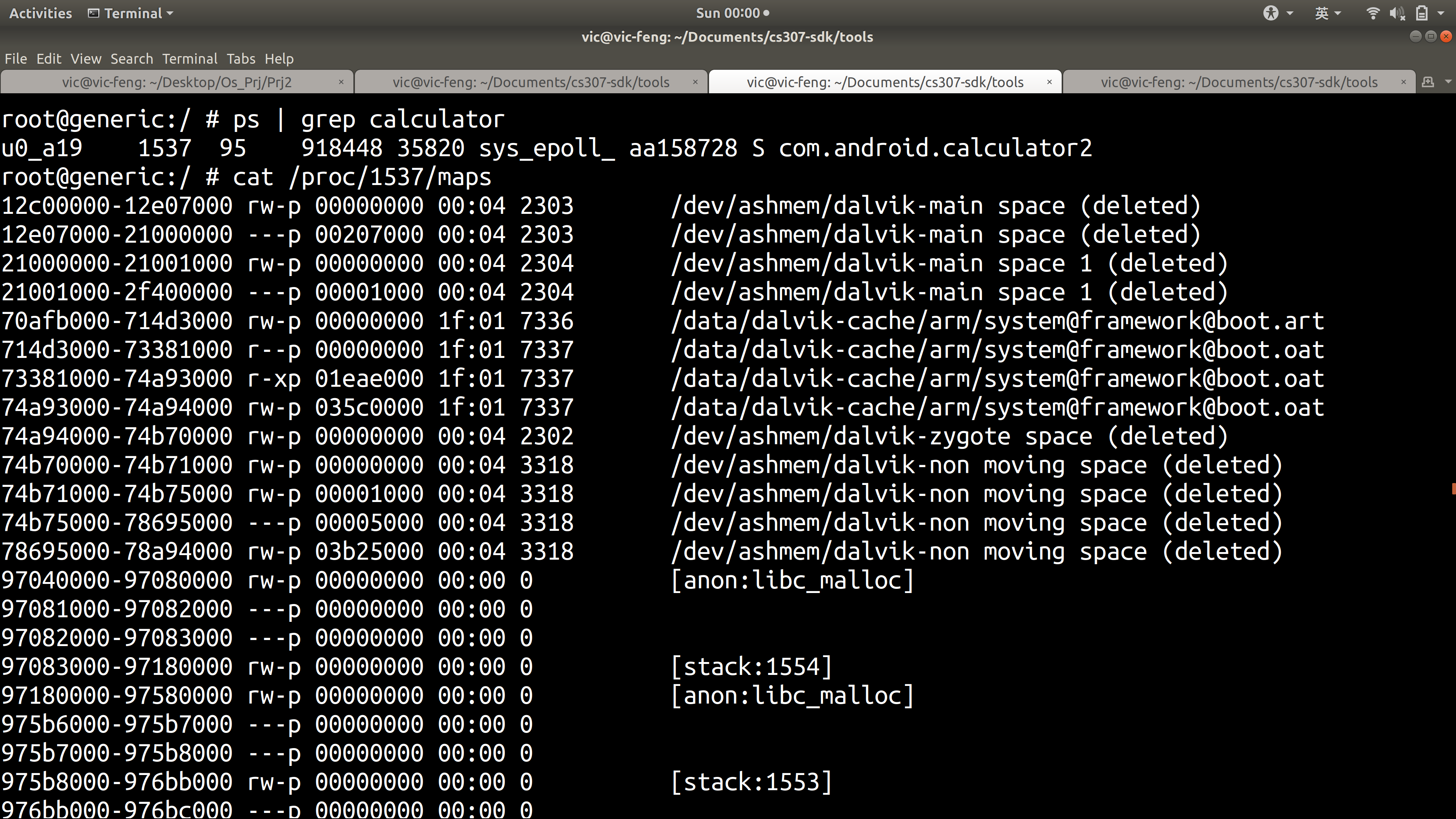Click the new tab icon in tab bar
The width and height of the screenshot is (1456, 819).
pos(1428,83)
